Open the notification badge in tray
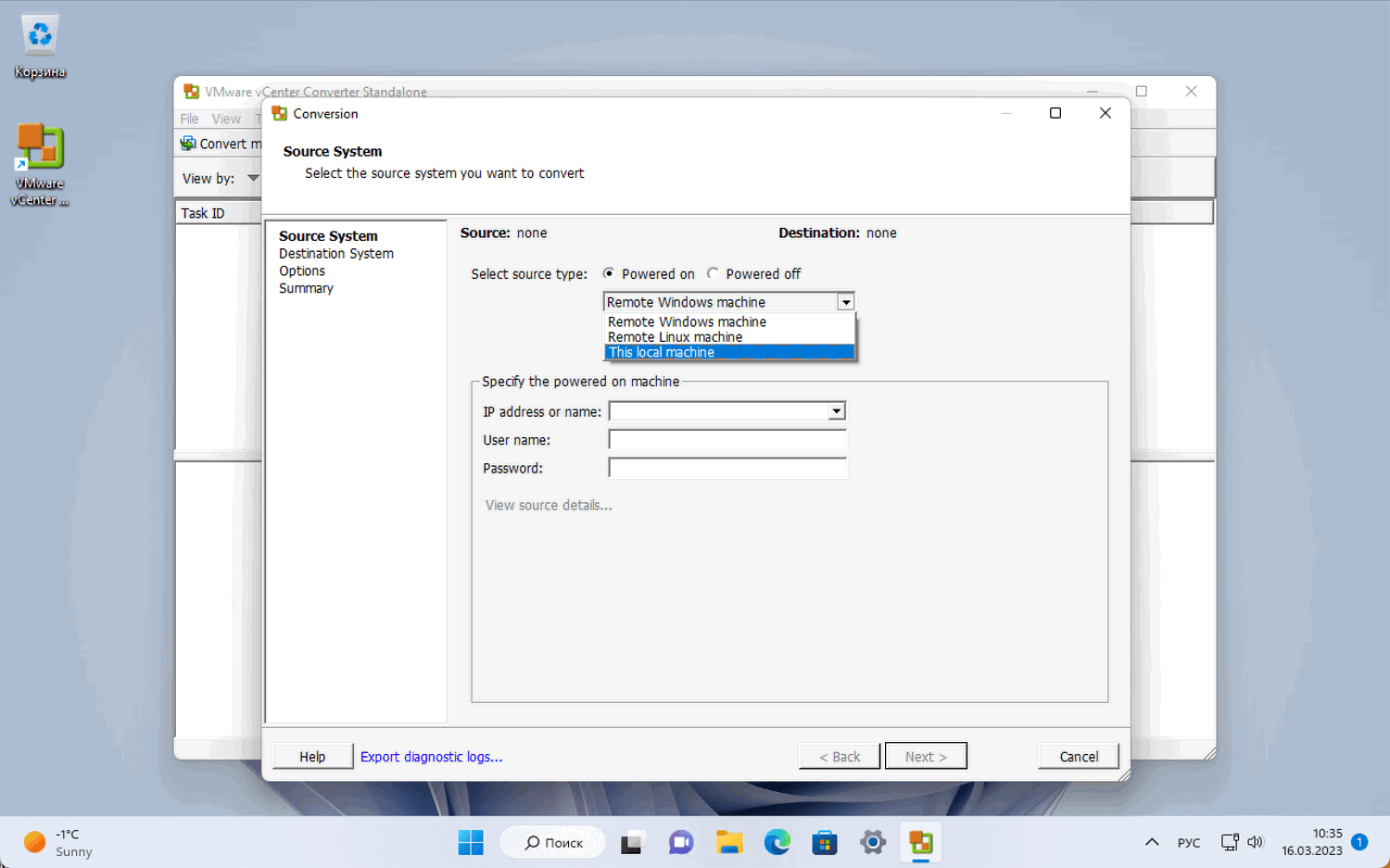Image resolution: width=1390 pixels, height=868 pixels. pyautogui.click(x=1359, y=842)
